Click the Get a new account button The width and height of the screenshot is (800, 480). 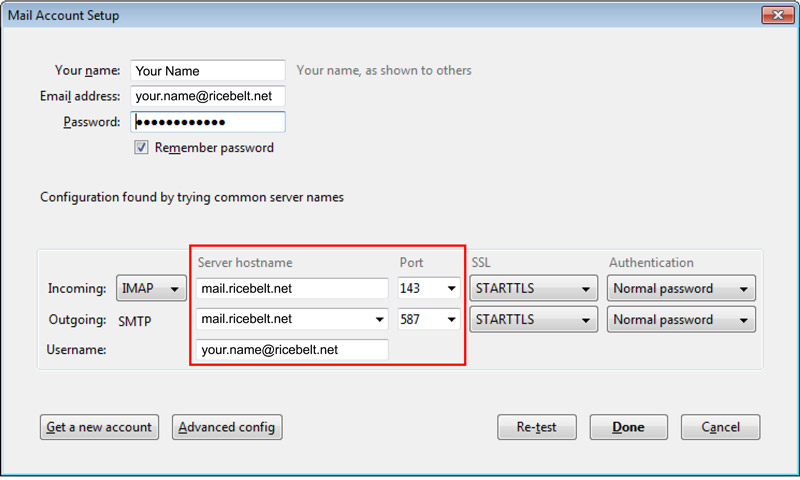tap(99, 427)
